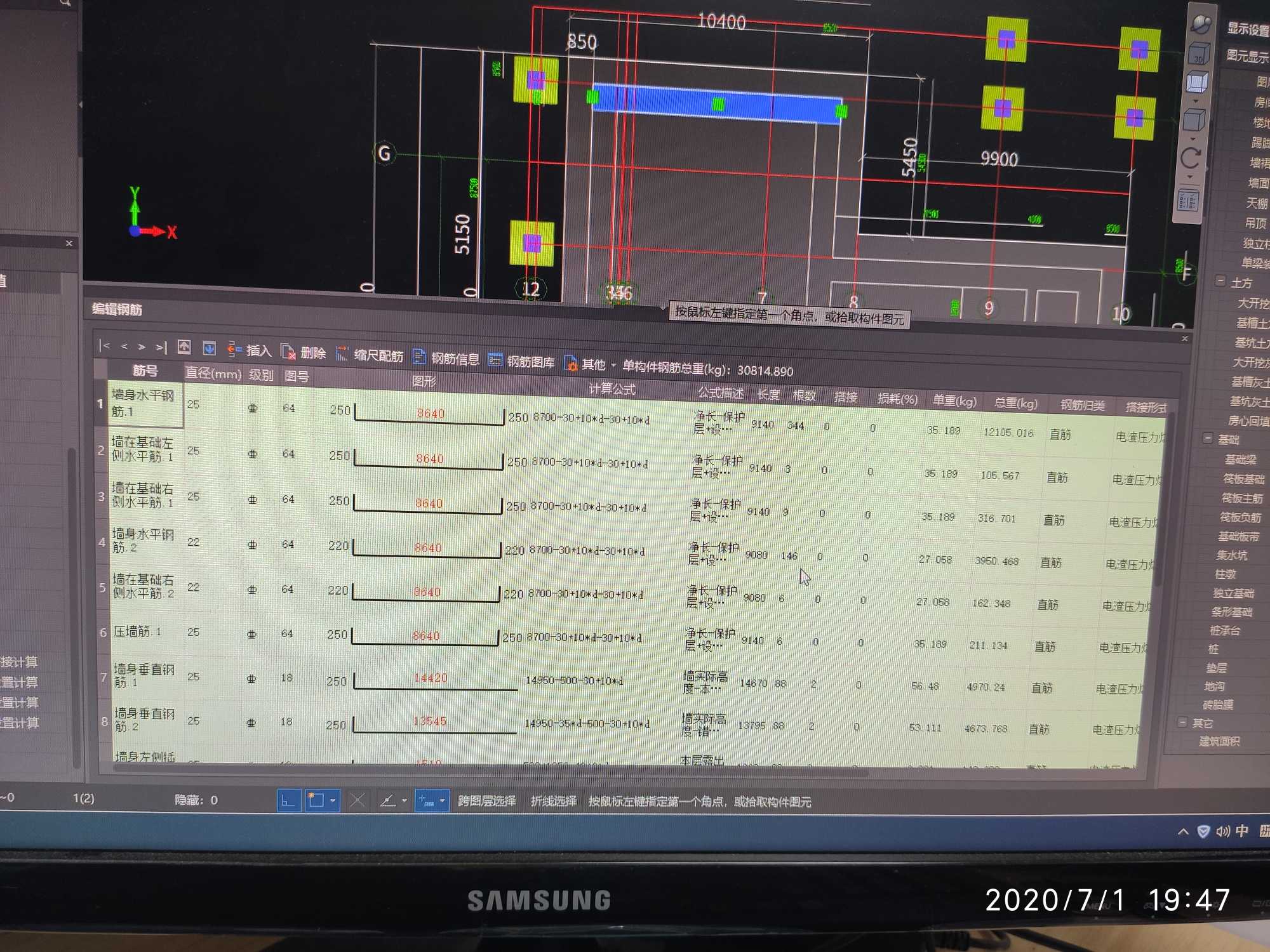Select 独立基础 in the element tree
Screen dimensions: 1270x952
(x=1233, y=593)
